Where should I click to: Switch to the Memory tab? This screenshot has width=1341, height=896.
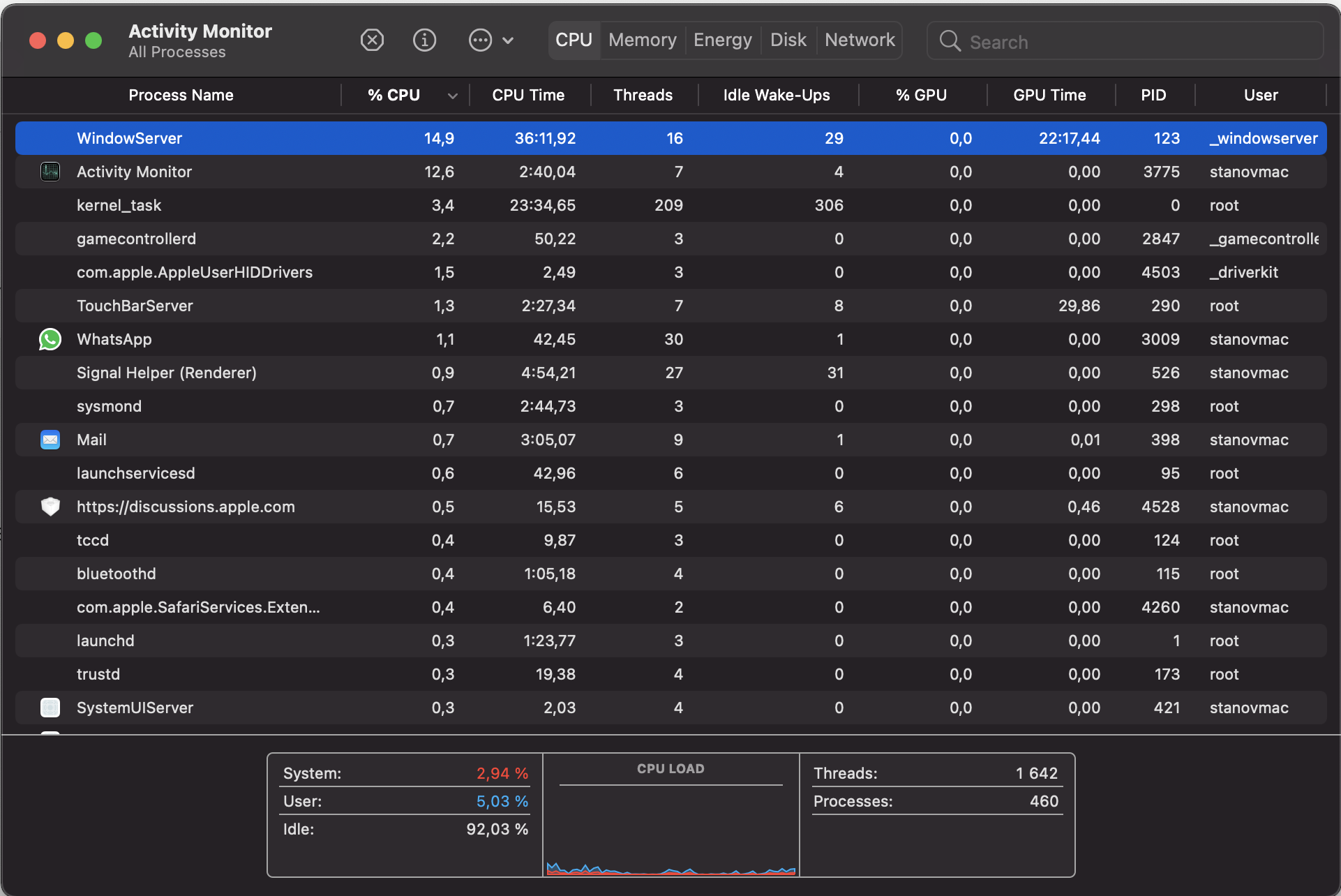click(642, 40)
